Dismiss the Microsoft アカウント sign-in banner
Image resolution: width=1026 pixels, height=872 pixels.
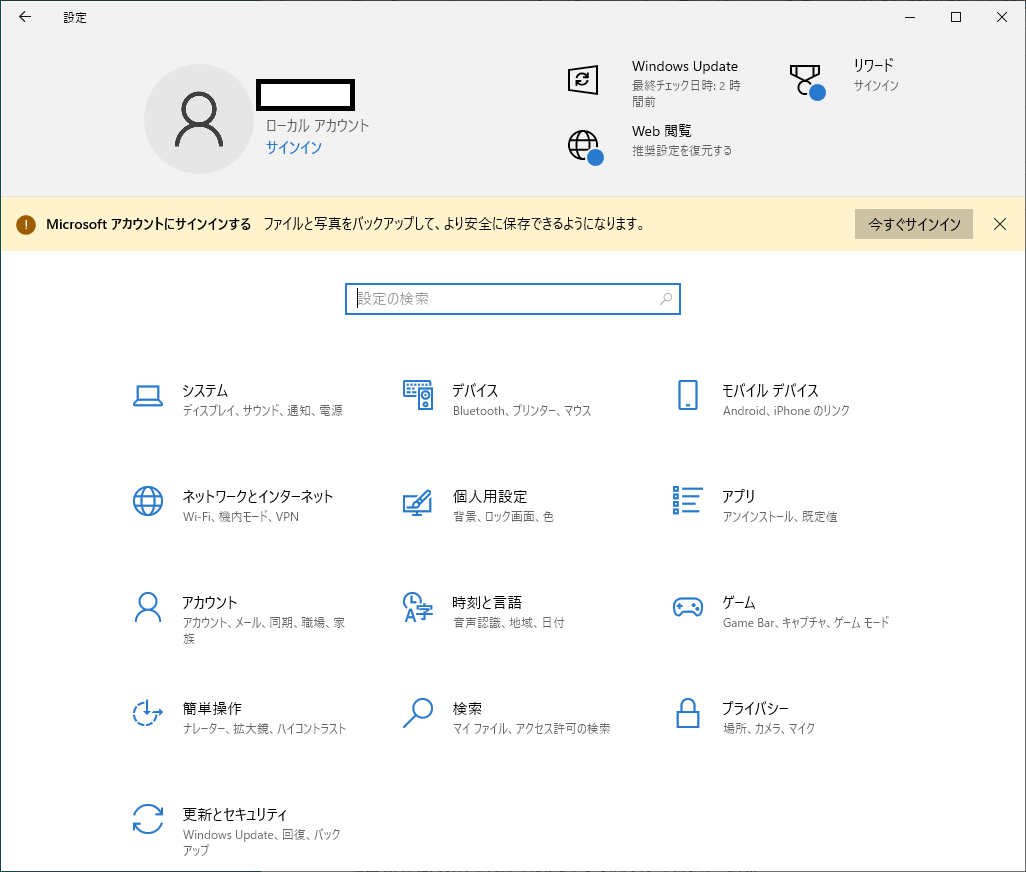pyautogui.click(x=1000, y=224)
